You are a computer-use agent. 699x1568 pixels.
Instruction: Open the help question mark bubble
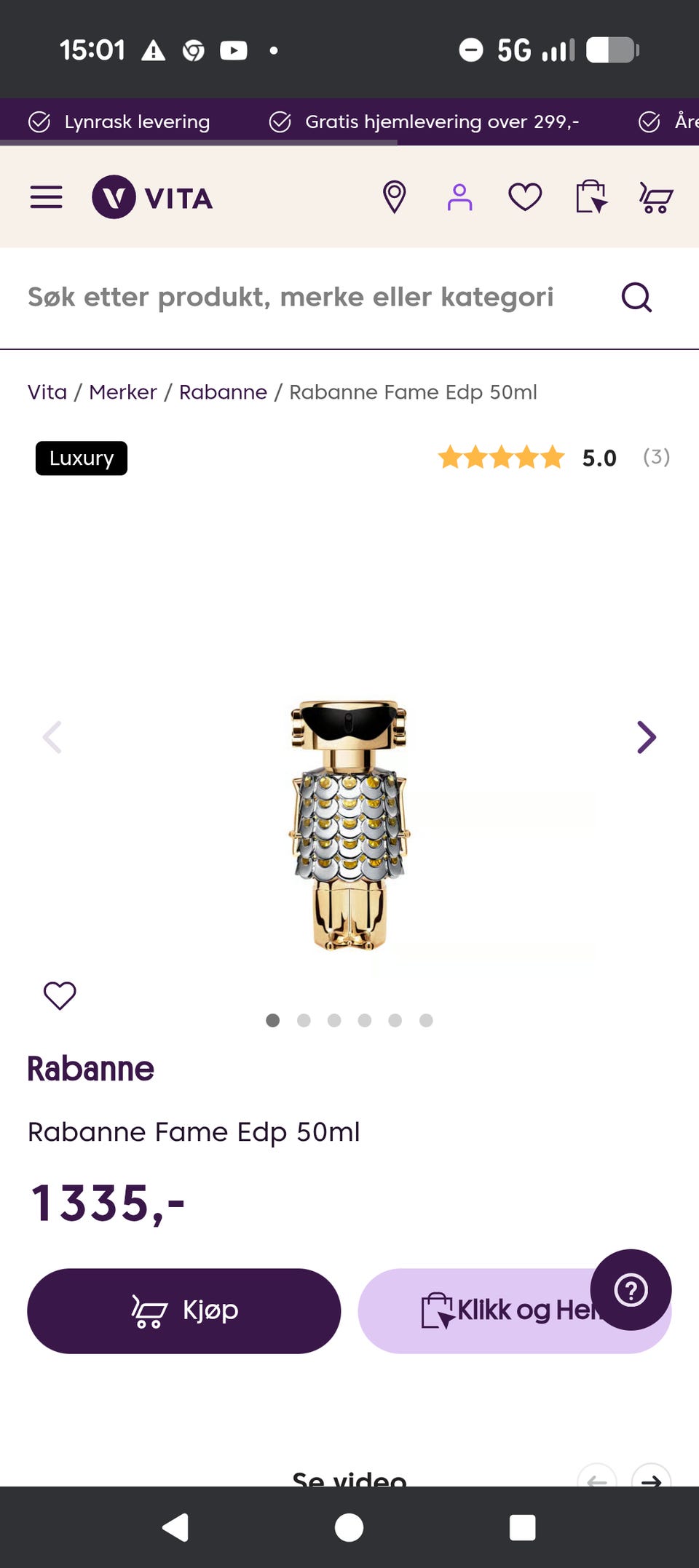631,1290
